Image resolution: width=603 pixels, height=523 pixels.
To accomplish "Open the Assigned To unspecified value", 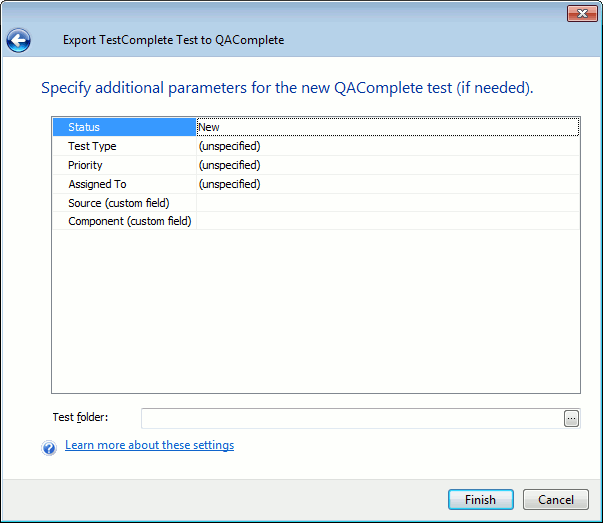I will point(387,184).
